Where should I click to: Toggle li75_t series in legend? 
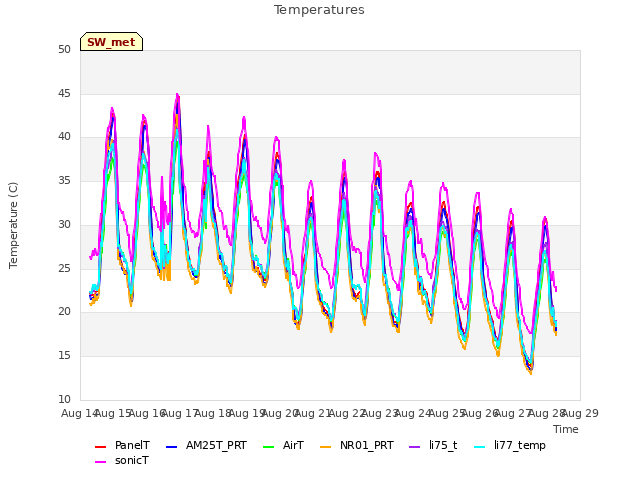pos(433,445)
